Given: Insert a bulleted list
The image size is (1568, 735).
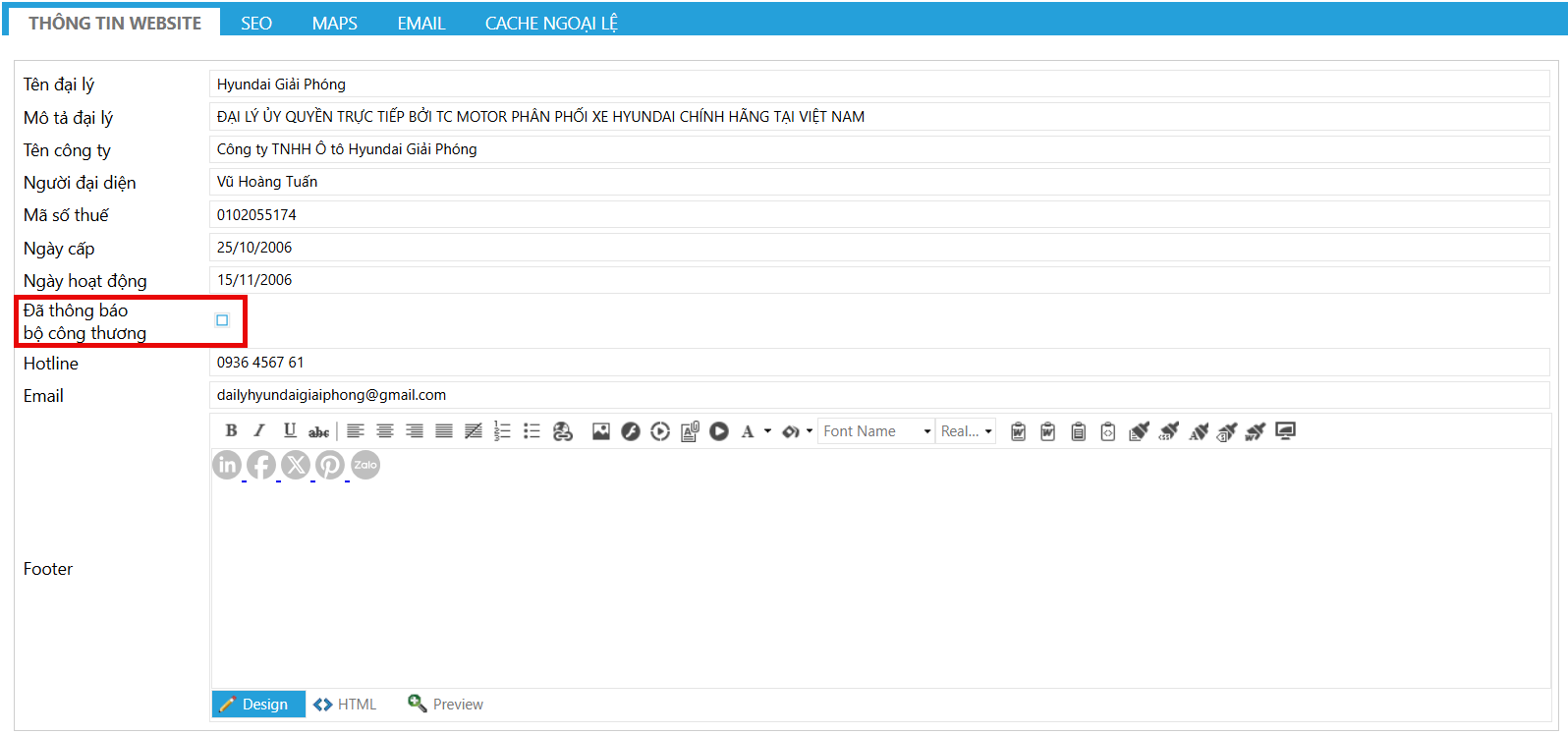Looking at the screenshot, I should click(x=532, y=431).
